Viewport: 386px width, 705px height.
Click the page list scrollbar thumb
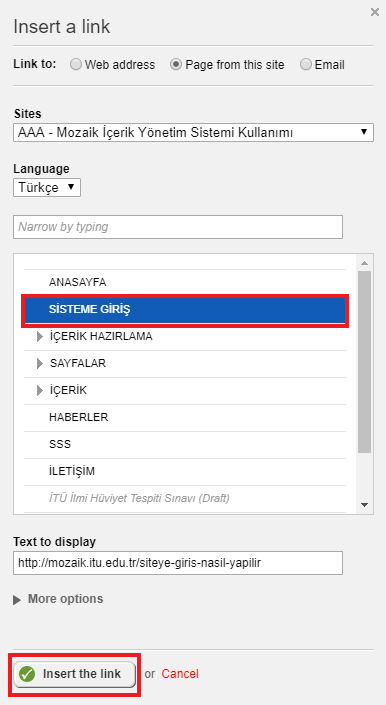coord(364,362)
